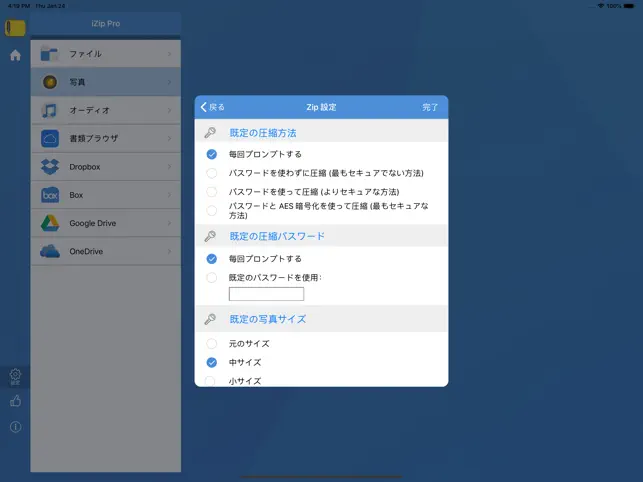Screen dimensions: 643x482
Task: Expand the Box row chevron
Action: (x=169, y=195)
